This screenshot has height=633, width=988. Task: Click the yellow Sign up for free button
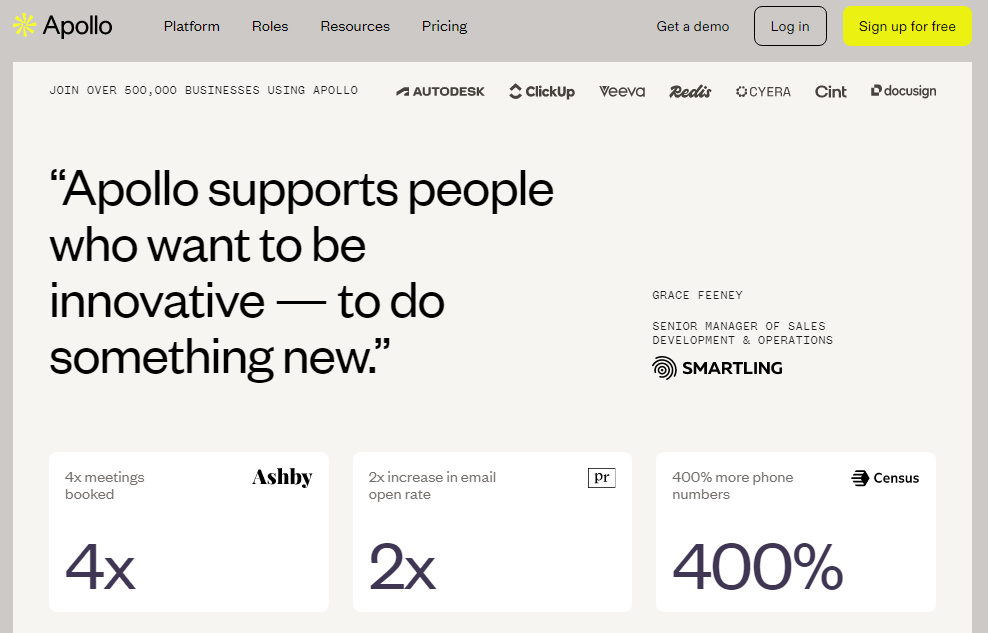pos(907,26)
